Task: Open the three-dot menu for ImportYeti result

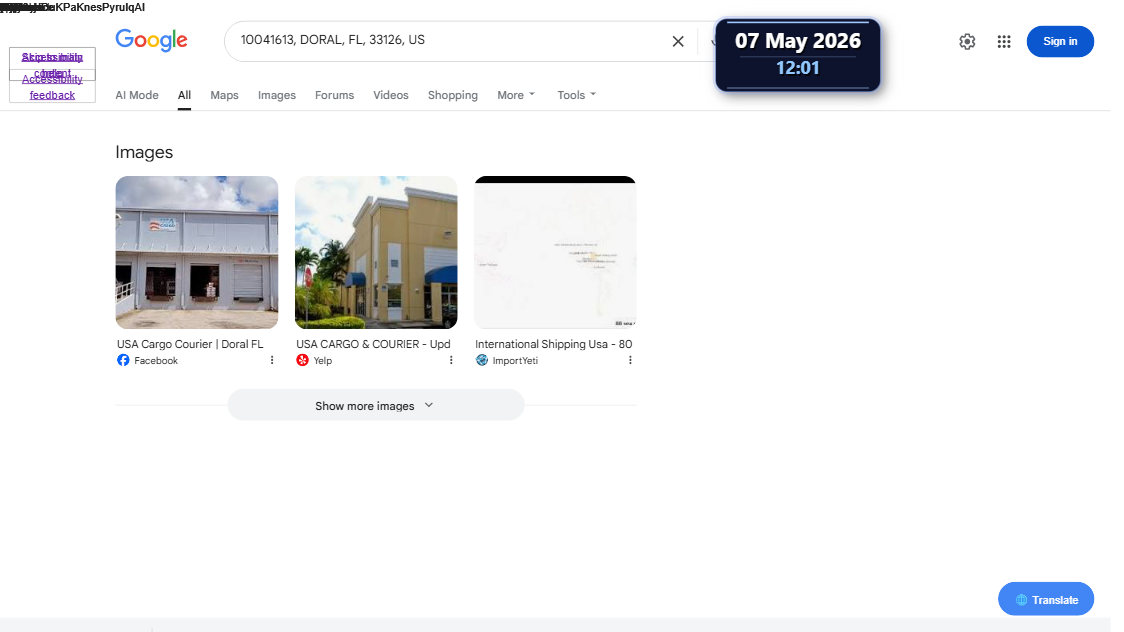Action: (630, 360)
